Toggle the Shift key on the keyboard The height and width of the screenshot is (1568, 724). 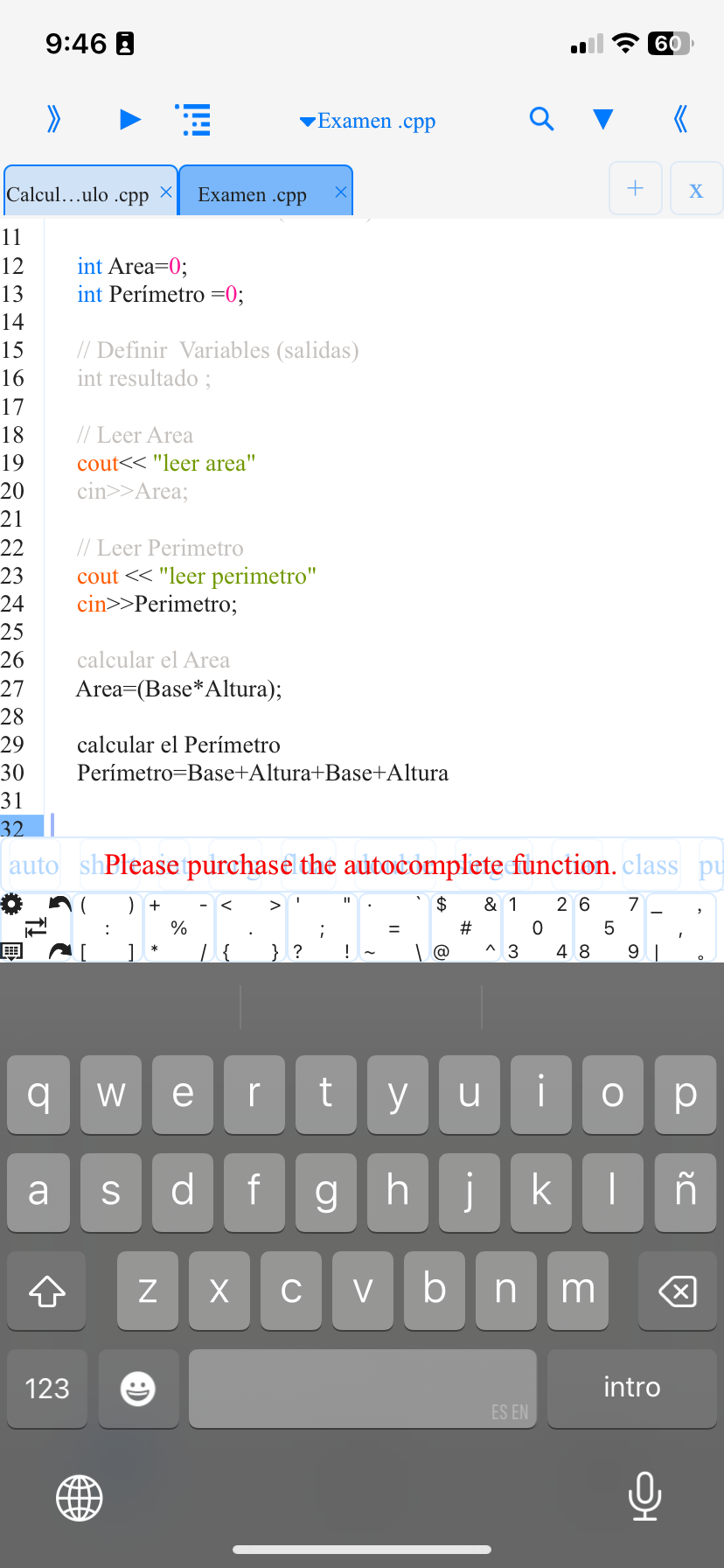tap(47, 1291)
